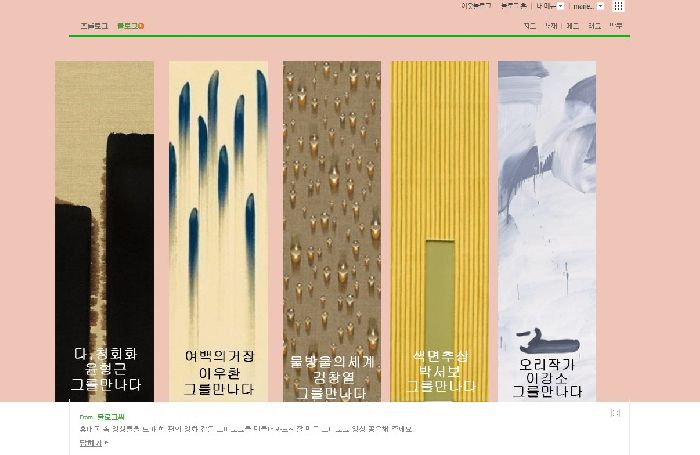This screenshot has height=455, width=700.
Task: Go to the 이웃블로그 link
Action: tap(476, 6)
